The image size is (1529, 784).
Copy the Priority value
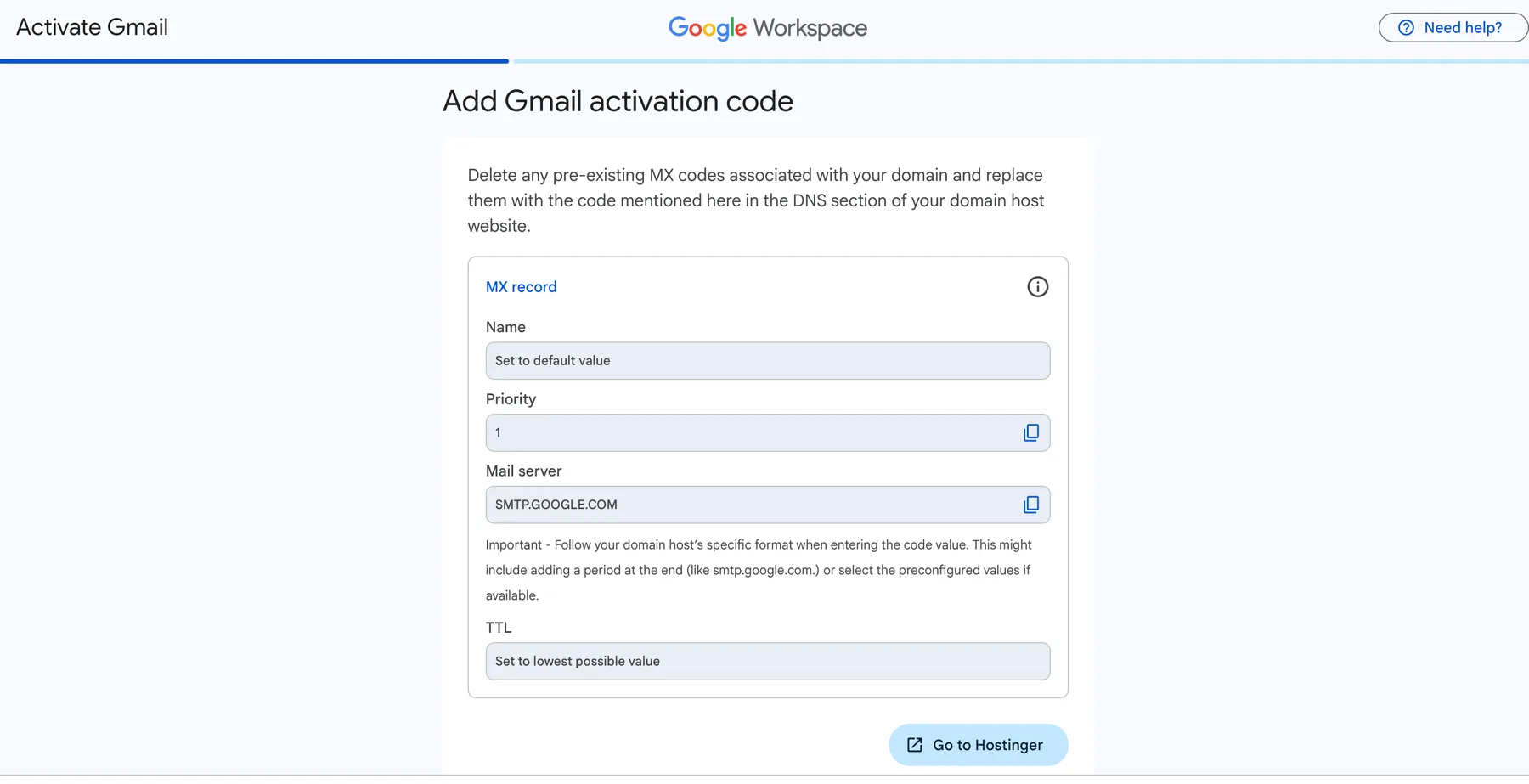1031,433
